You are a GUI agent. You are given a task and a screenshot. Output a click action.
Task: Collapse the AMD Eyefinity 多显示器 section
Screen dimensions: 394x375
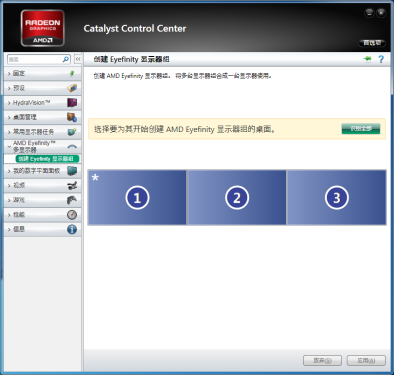pyautogui.click(x=42, y=146)
